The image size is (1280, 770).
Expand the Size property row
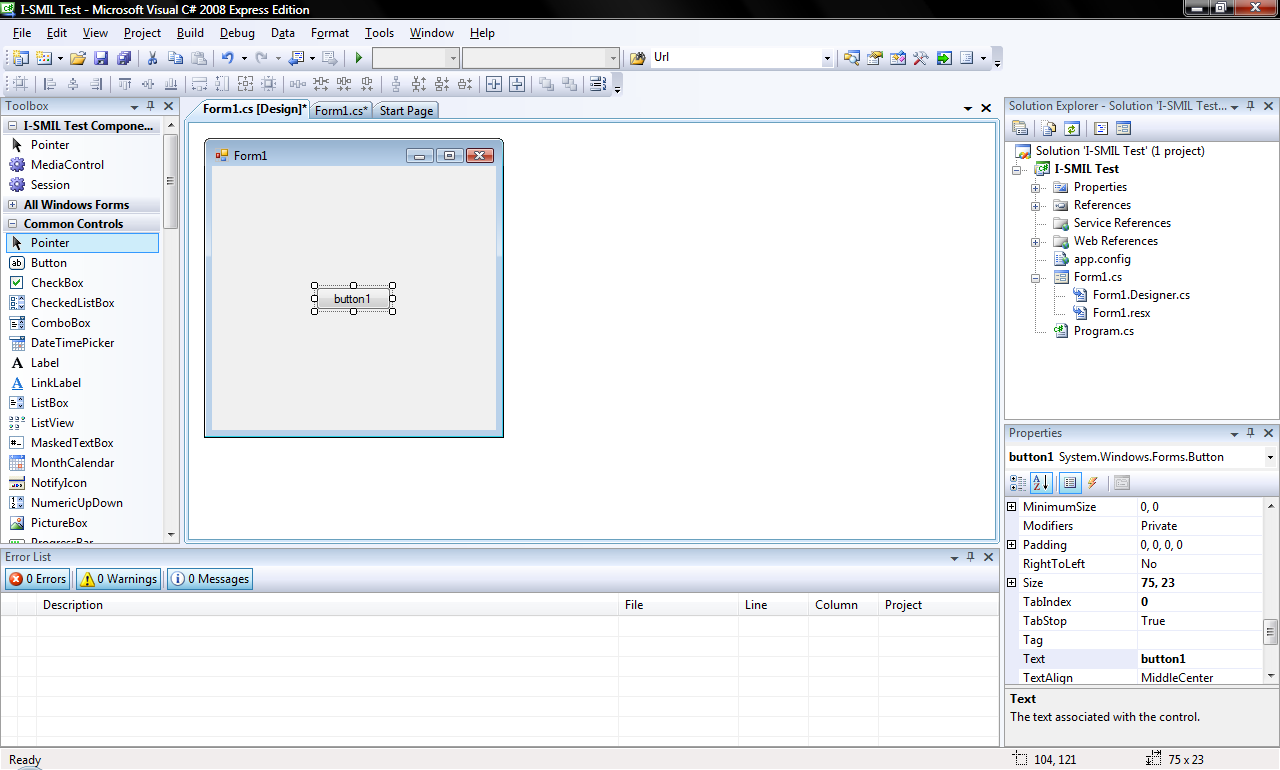pos(1012,583)
